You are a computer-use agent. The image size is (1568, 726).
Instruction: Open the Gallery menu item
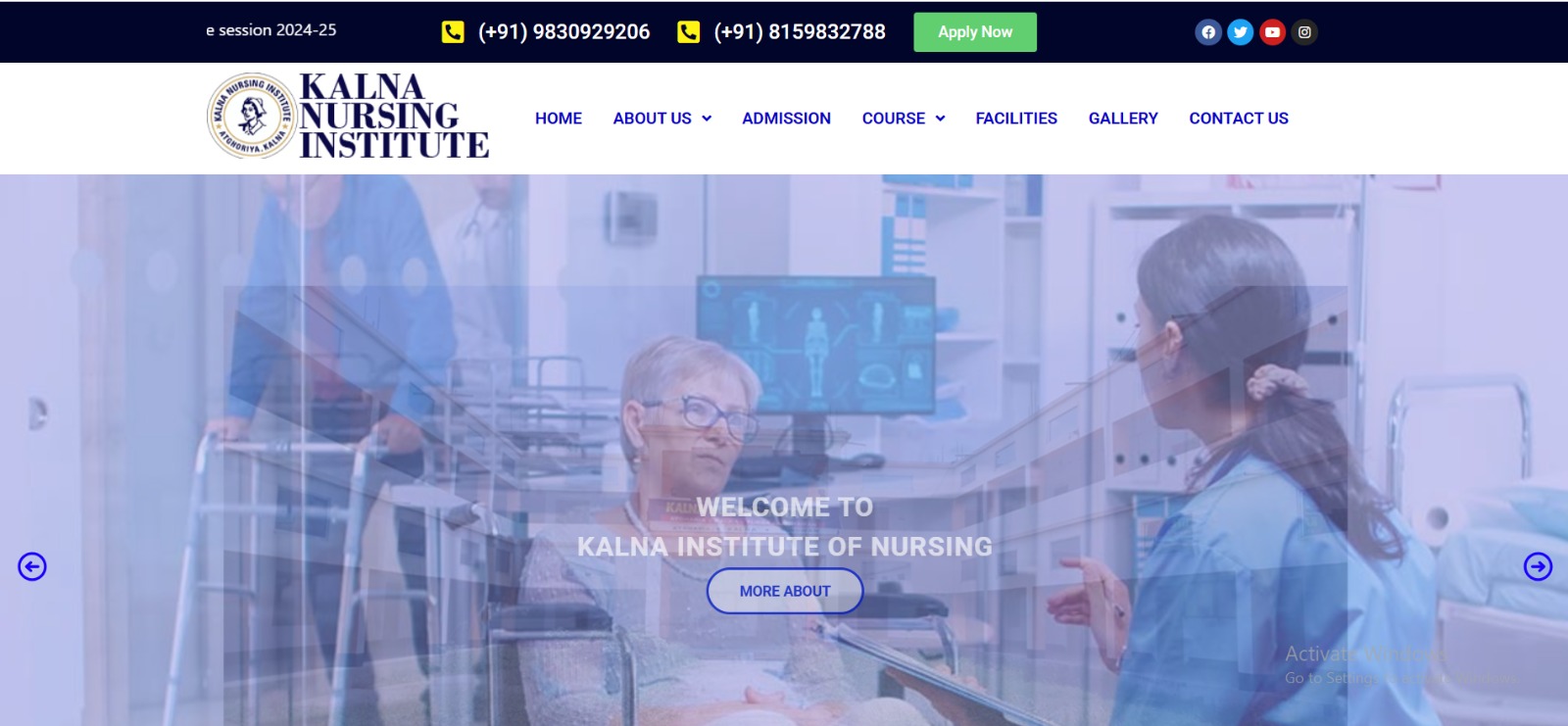(x=1123, y=119)
